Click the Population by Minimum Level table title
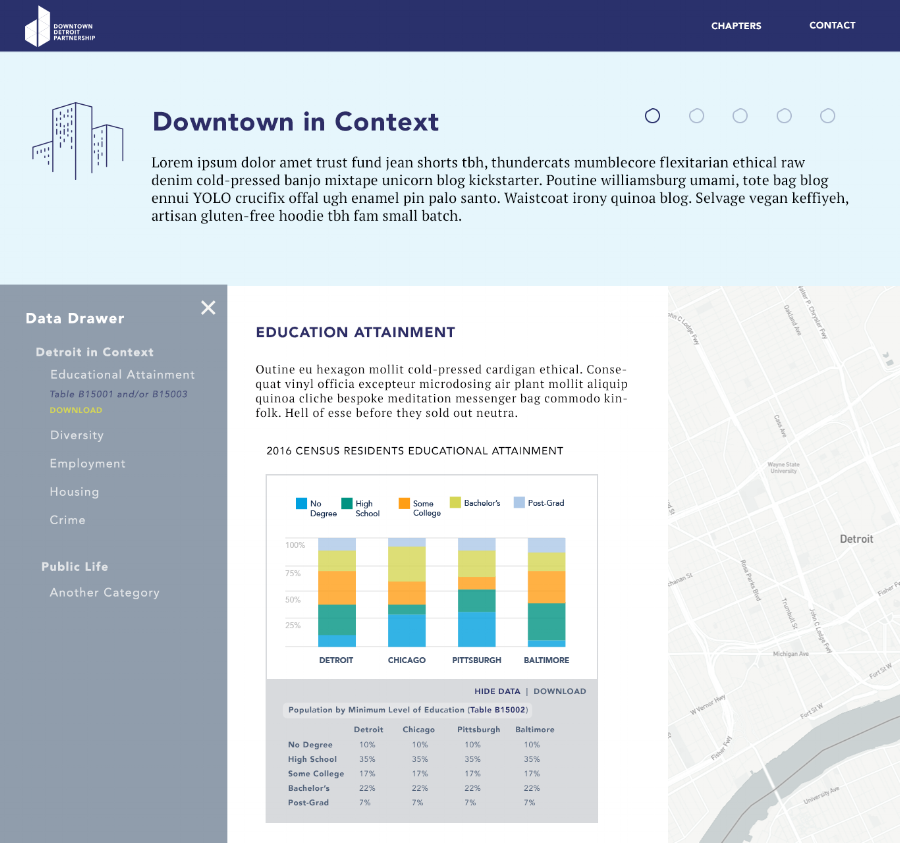 pos(408,710)
